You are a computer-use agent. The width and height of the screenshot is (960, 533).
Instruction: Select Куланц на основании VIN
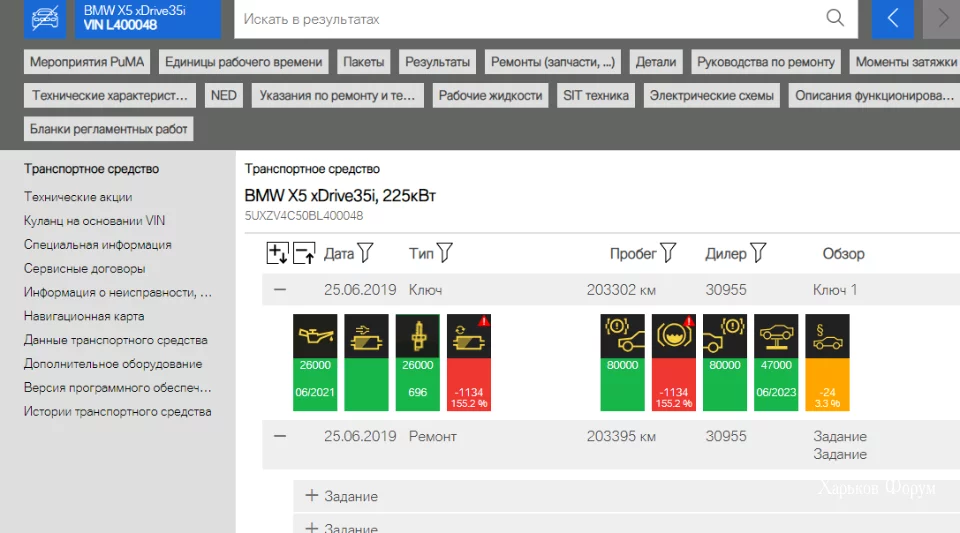[x=94, y=221]
